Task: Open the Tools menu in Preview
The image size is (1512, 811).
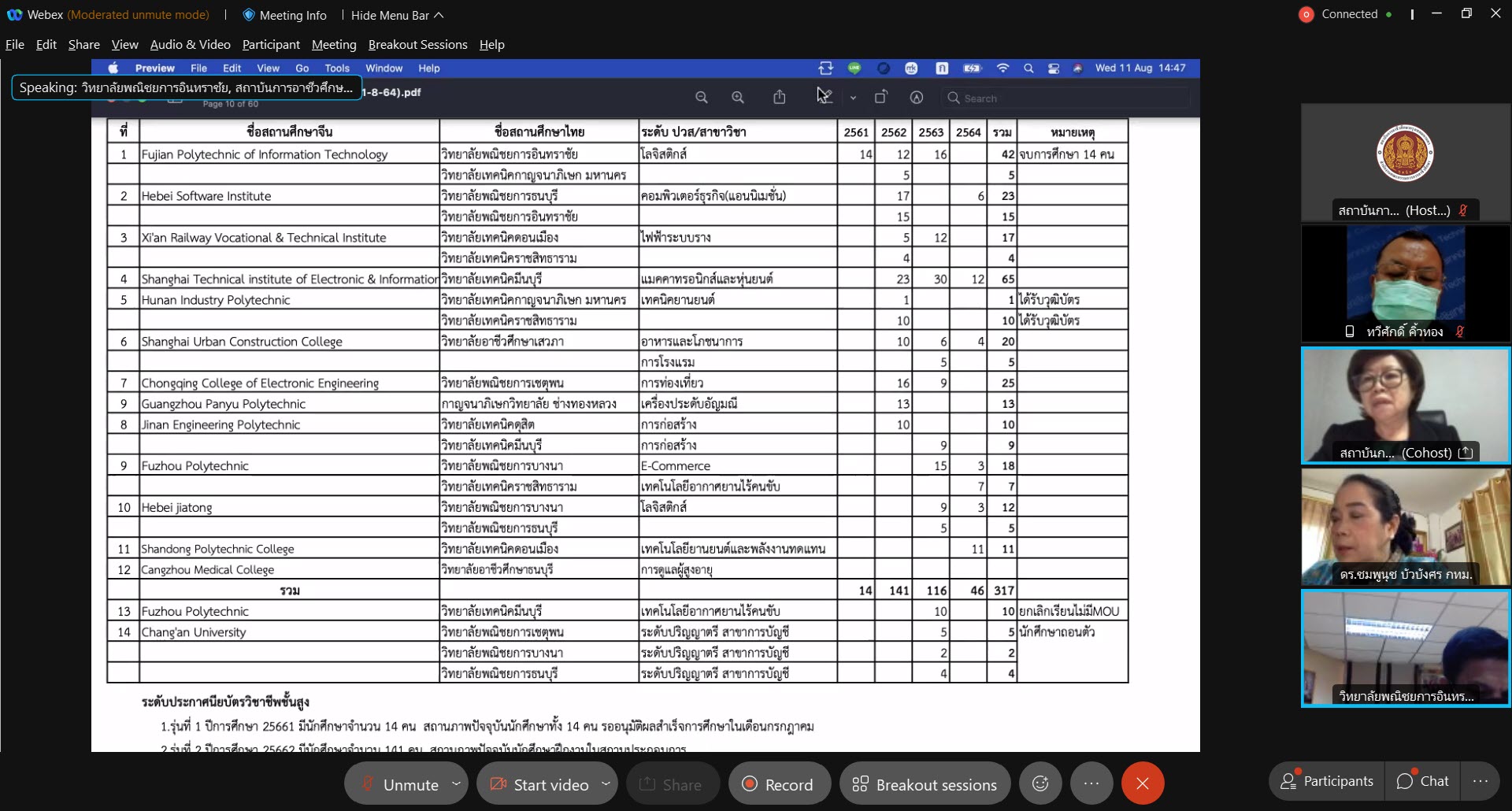Action: pos(337,69)
